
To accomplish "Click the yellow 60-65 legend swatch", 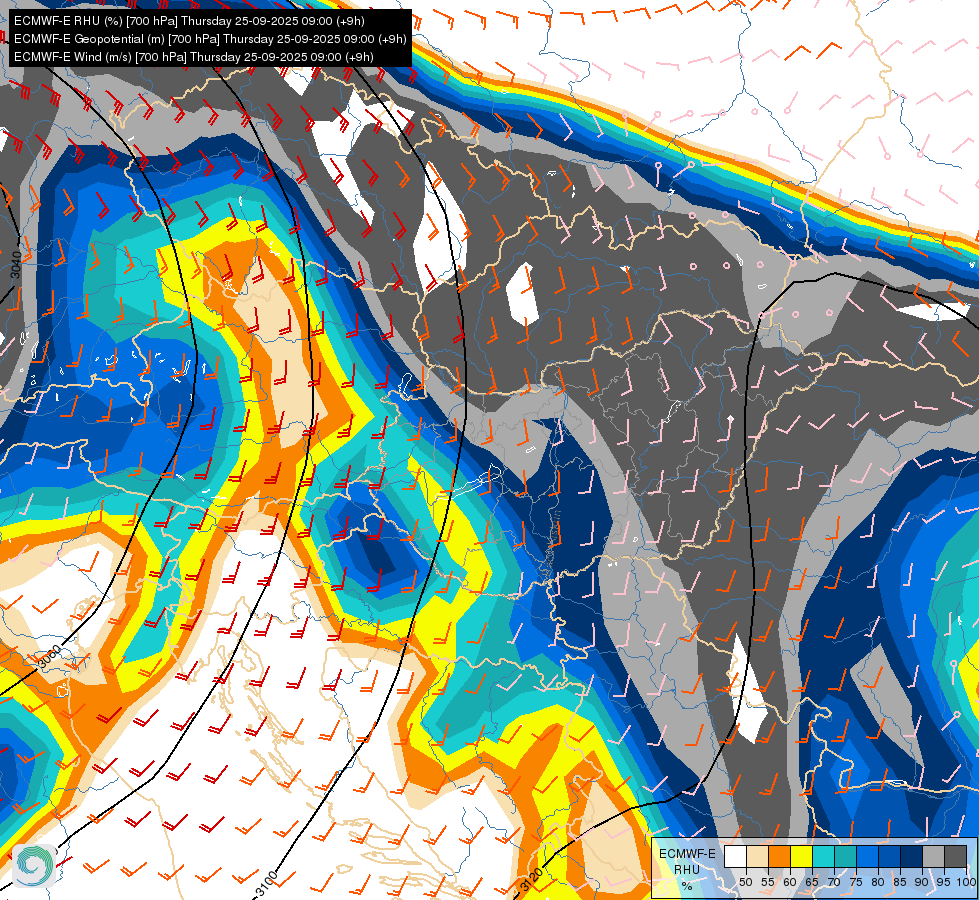I will click(801, 856).
